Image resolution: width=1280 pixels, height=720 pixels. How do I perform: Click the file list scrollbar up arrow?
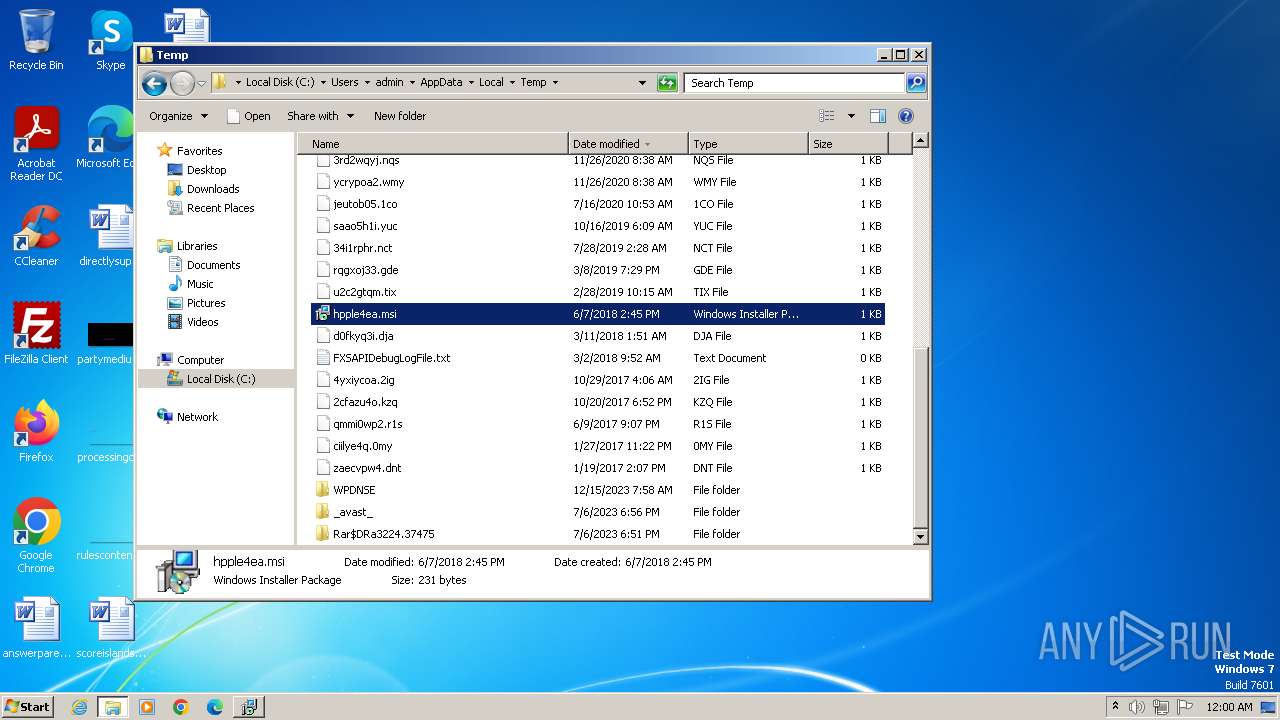[x=921, y=141]
